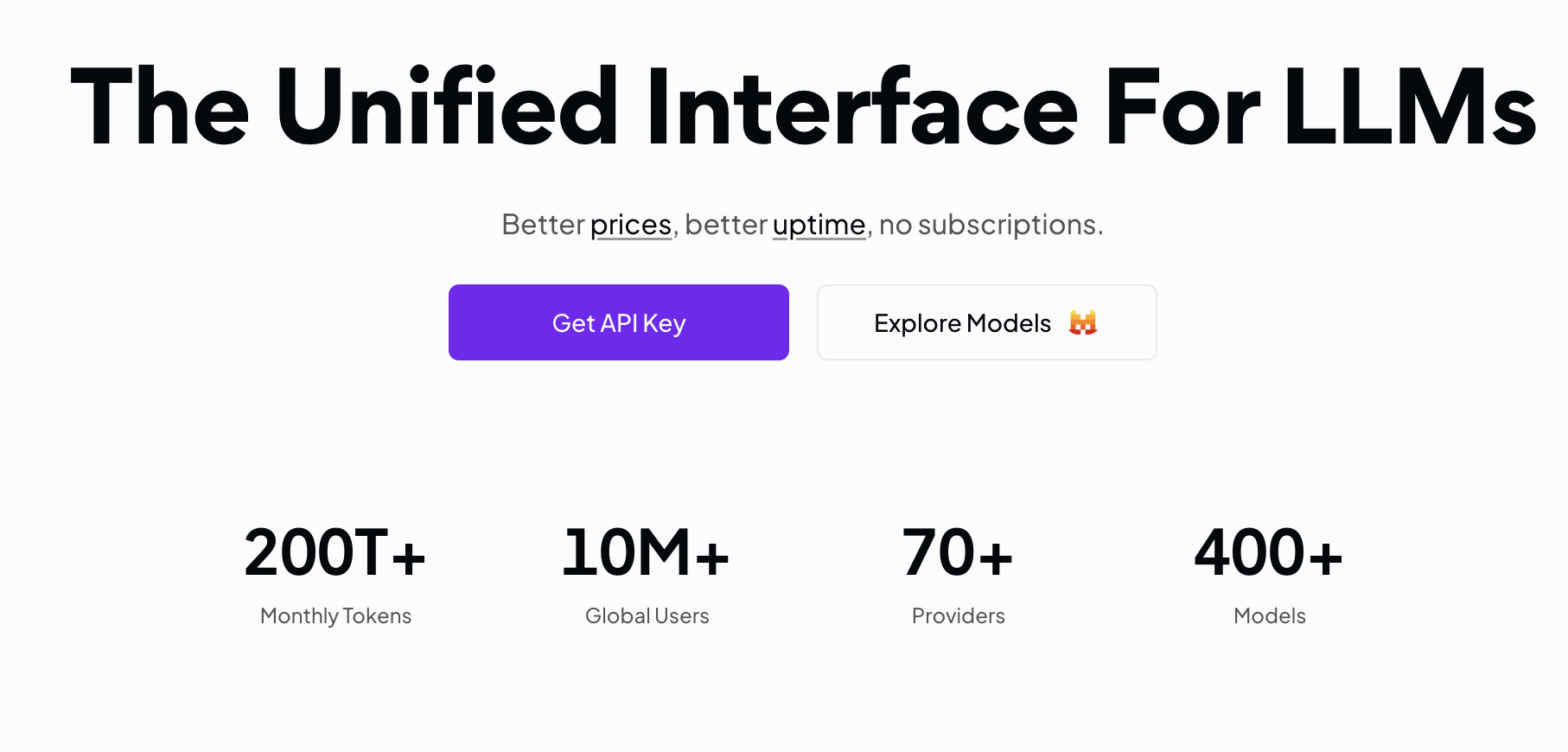Click the word For in the headline
This screenshot has width=1568, height=752.
coord(1182,106)
